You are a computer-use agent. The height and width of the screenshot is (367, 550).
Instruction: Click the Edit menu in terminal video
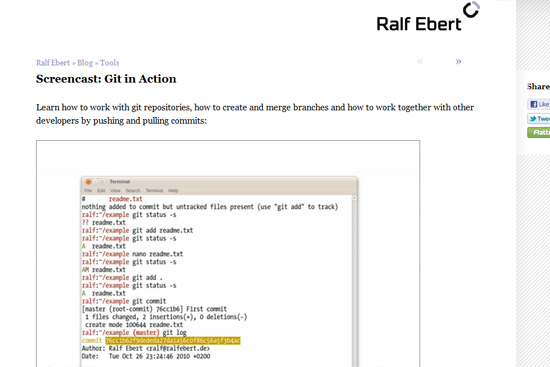[101, 191]
